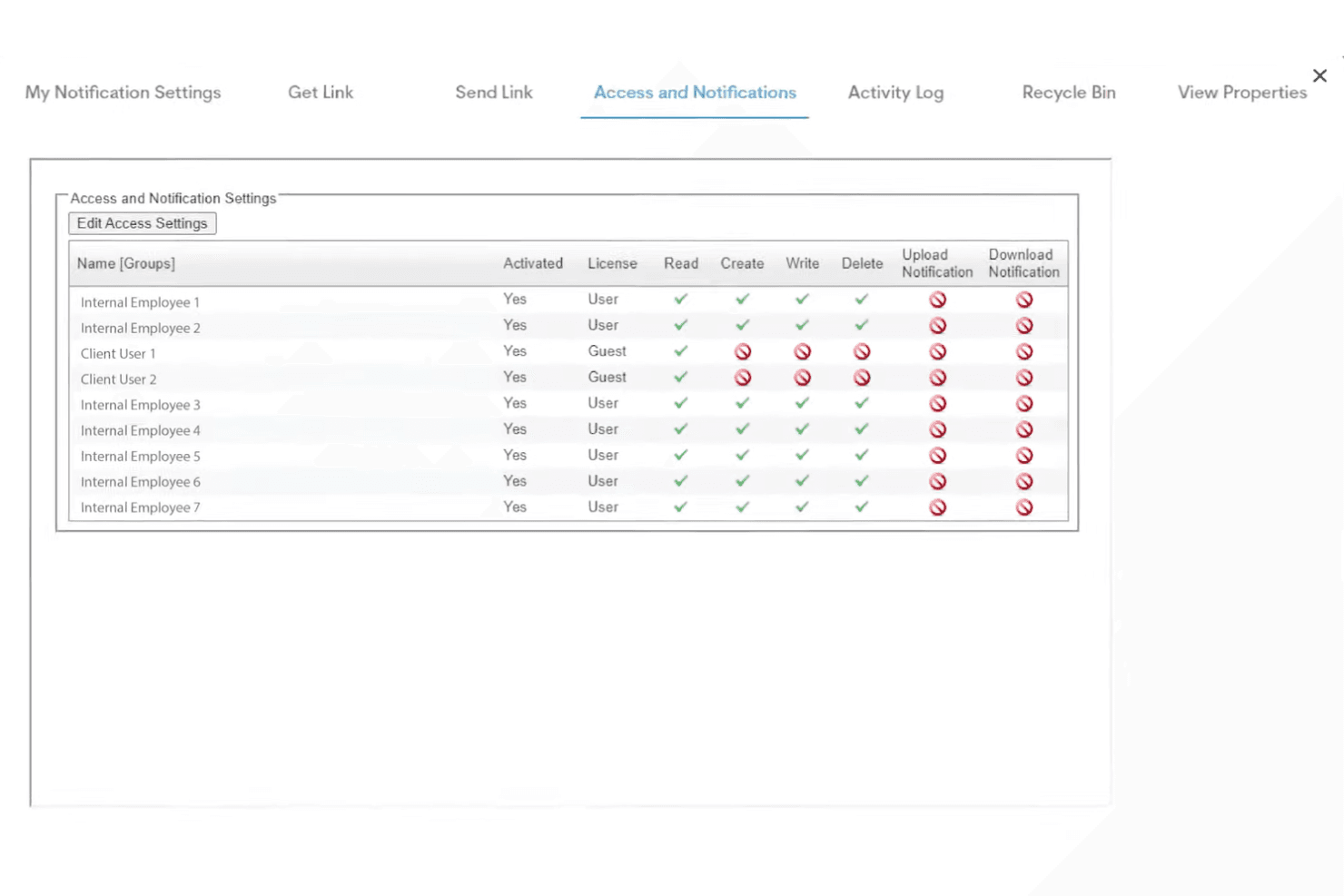This screenshot has height=896, width=1344.
Task: Click Create checkmark for Internal Employee 7
Action: (x=742, y=507)
